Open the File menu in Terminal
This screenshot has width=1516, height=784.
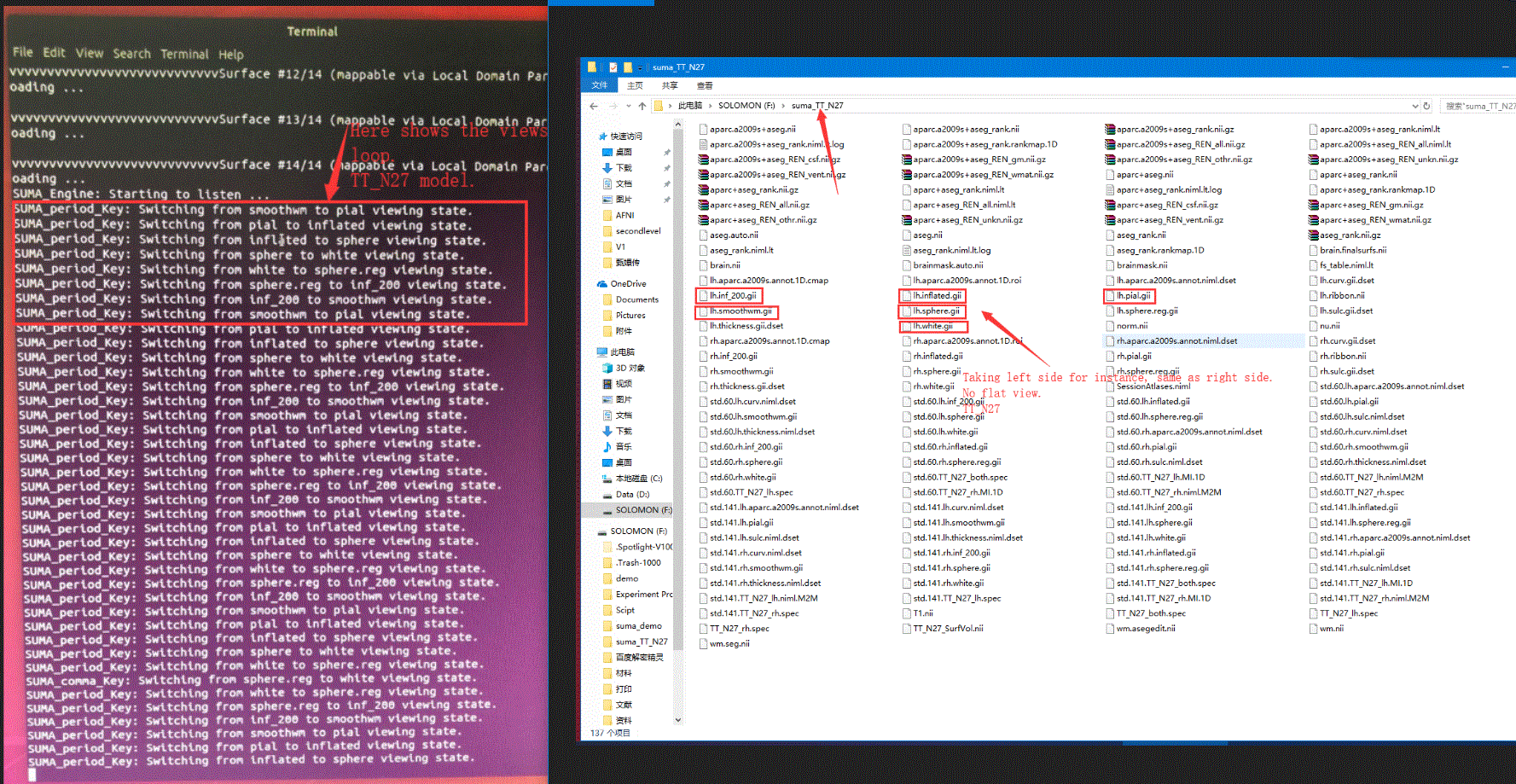pos(22,52)
